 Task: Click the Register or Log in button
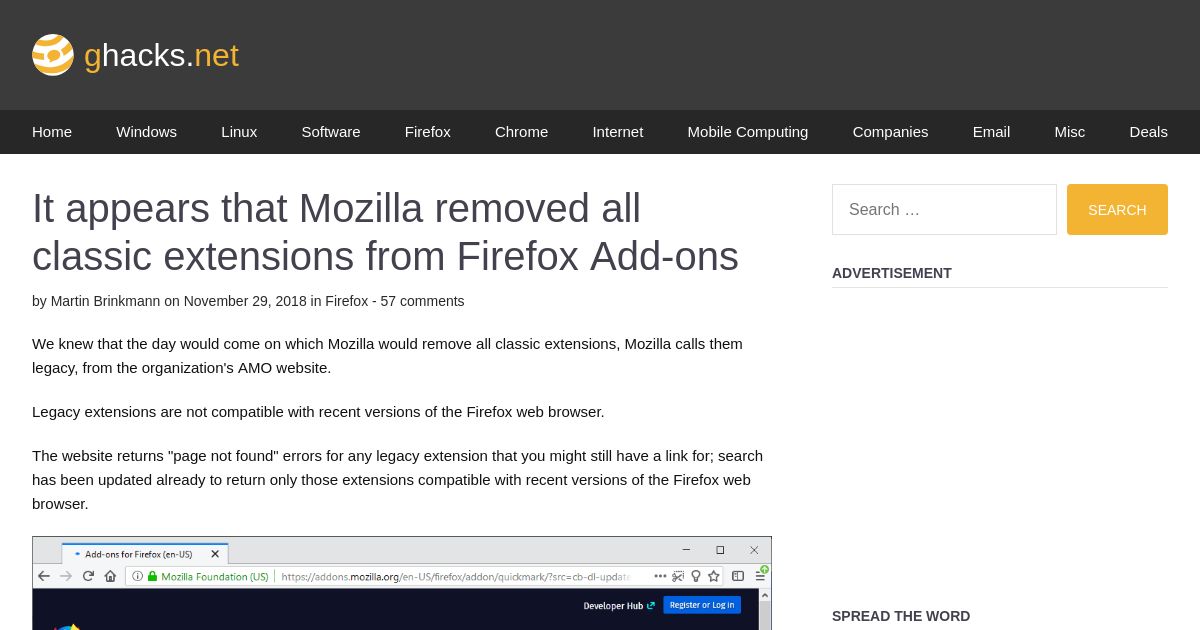point(702,605)
